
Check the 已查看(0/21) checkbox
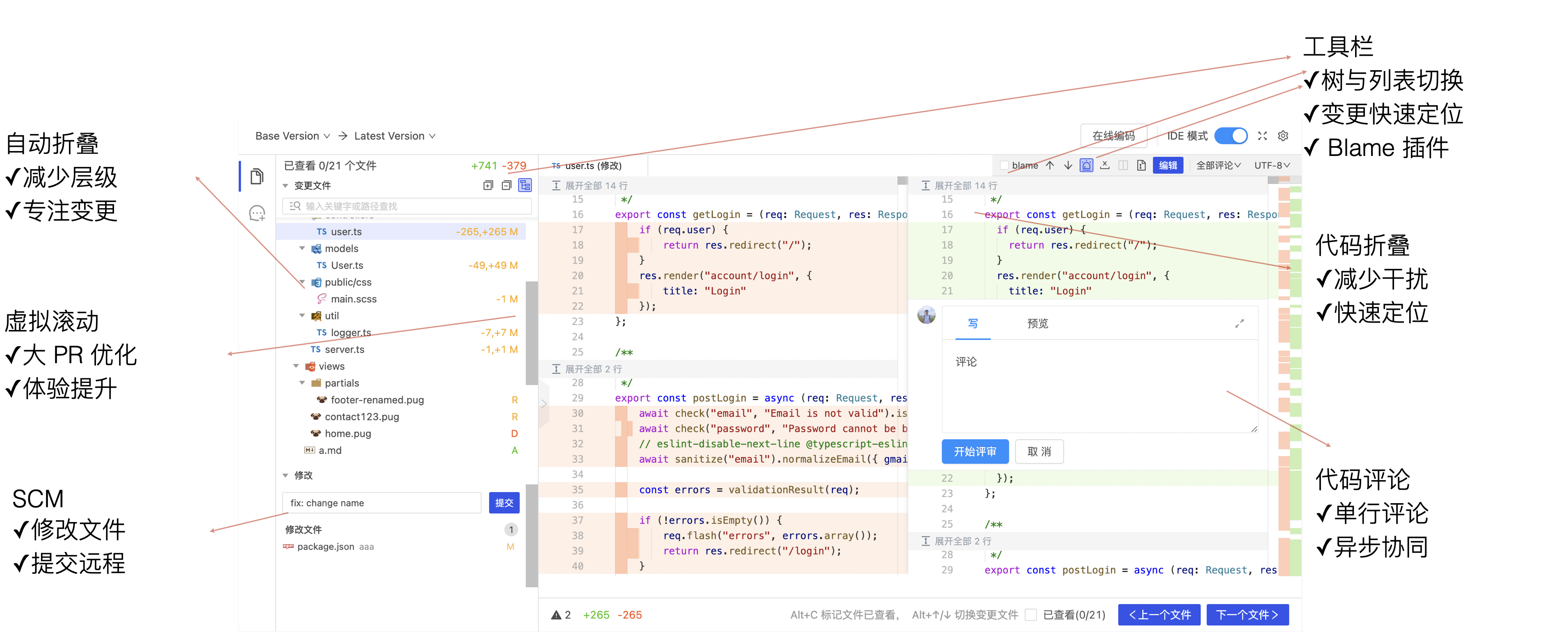(1031, 615)
